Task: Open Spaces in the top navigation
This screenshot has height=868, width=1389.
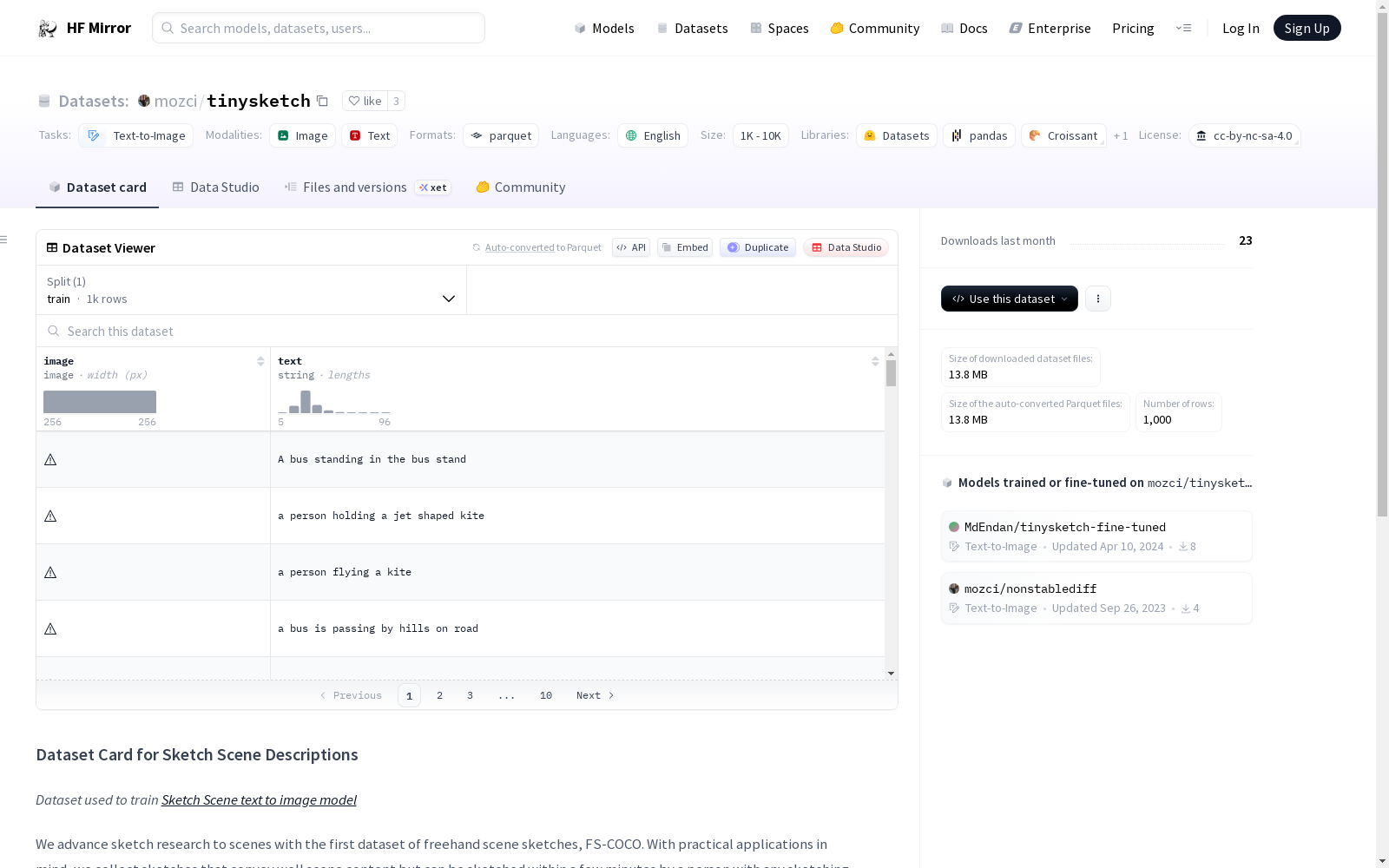Action: (780, 28)
